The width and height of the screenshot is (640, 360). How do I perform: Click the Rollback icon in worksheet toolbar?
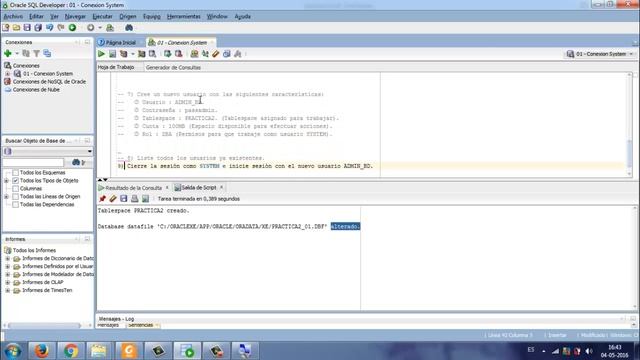point(178,54)
